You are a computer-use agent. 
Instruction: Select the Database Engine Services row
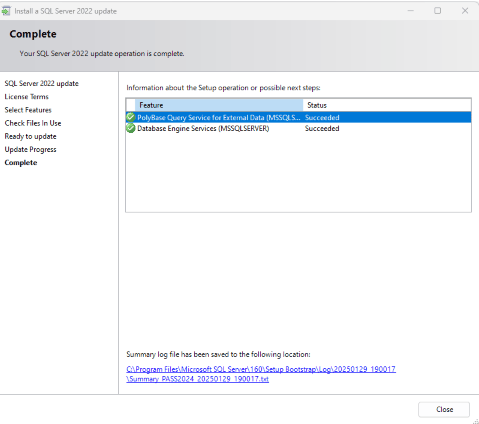[298, 128]
